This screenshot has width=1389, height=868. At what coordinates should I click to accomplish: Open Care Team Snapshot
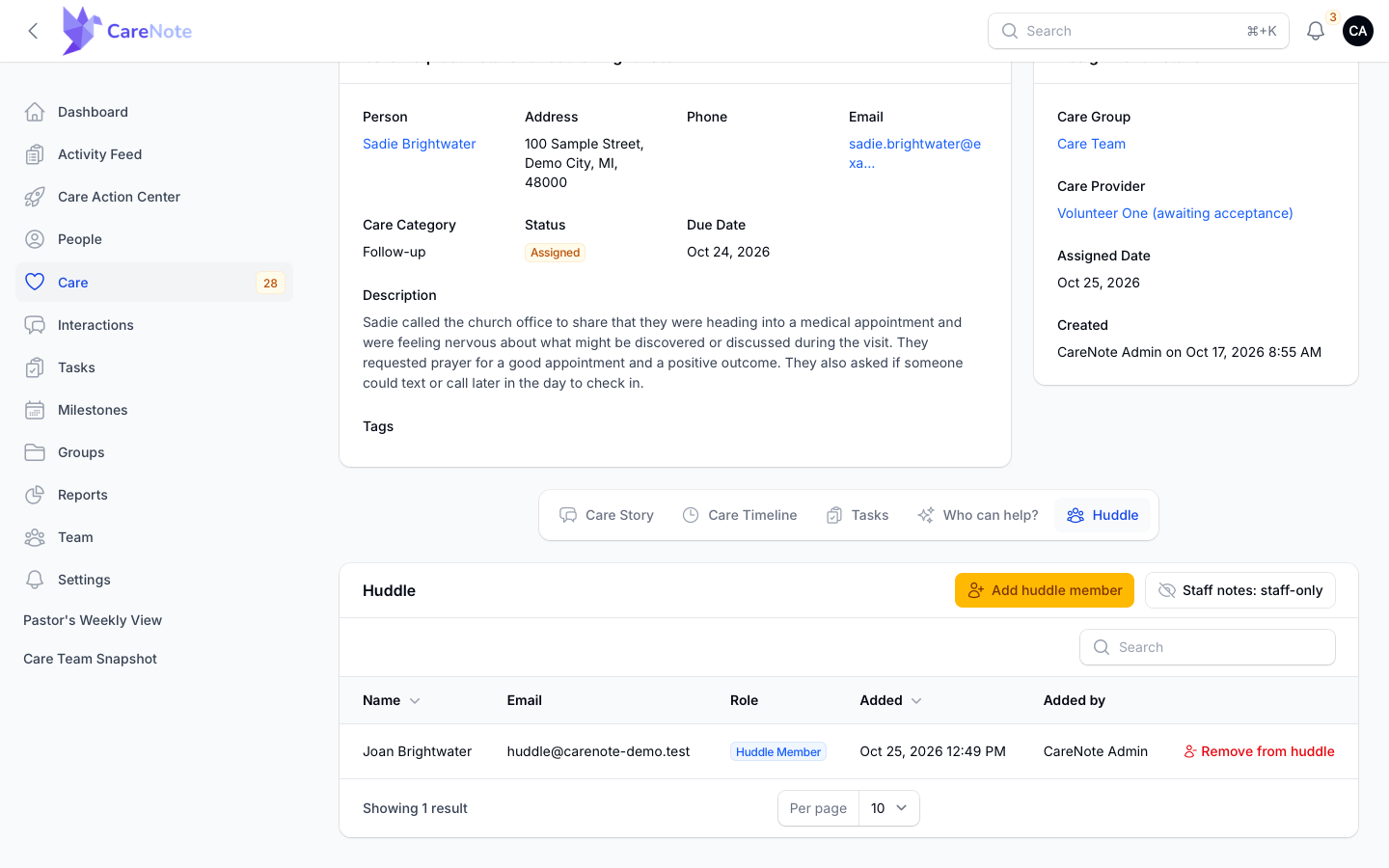[x=90, y=659]
